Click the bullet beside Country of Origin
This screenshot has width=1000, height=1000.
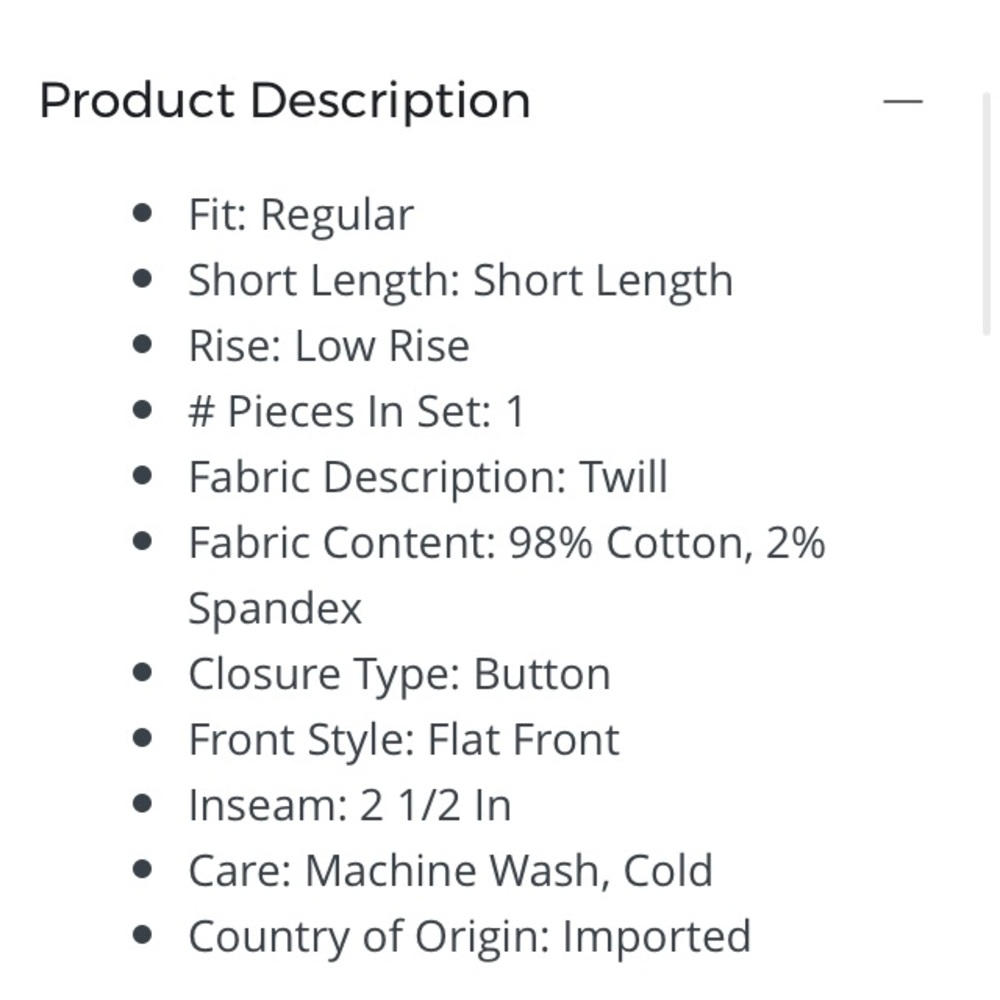pyautogui.click(x=142, y=936)
